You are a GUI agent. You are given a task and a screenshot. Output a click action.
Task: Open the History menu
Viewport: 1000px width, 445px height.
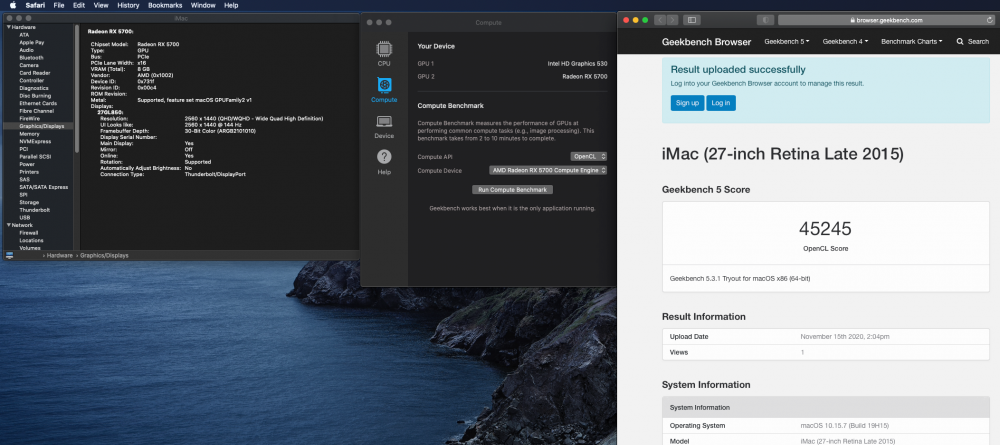coord(128,5)
